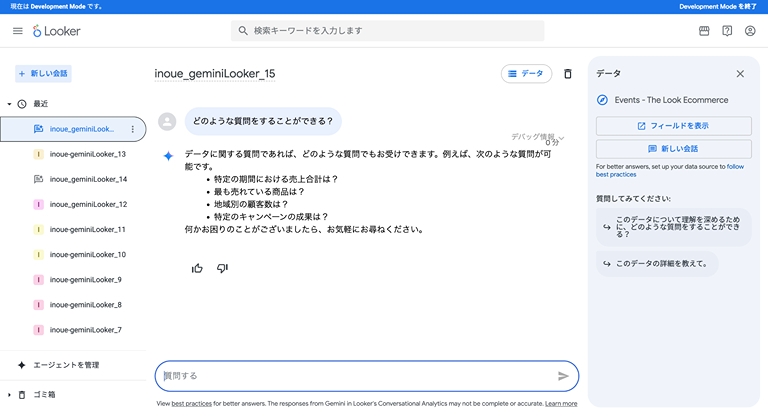Click text 特定のキャンペーンの成果は？
Viewport: 768px width, 416px height.
[271, 217]
